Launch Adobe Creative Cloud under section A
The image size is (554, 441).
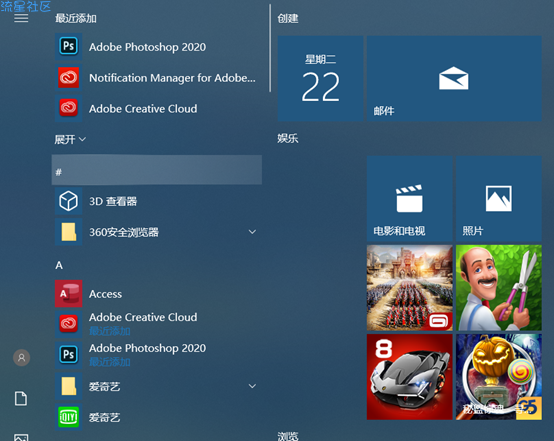[x=143, y=317]
